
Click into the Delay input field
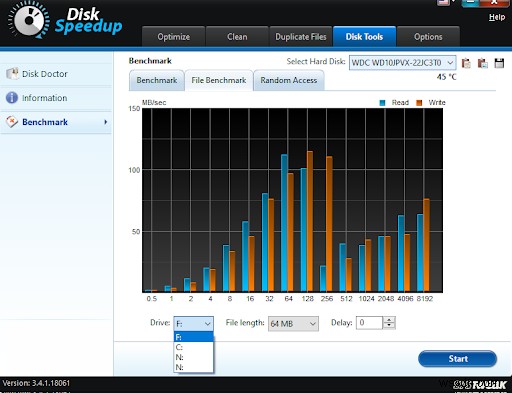click(369, 323)
